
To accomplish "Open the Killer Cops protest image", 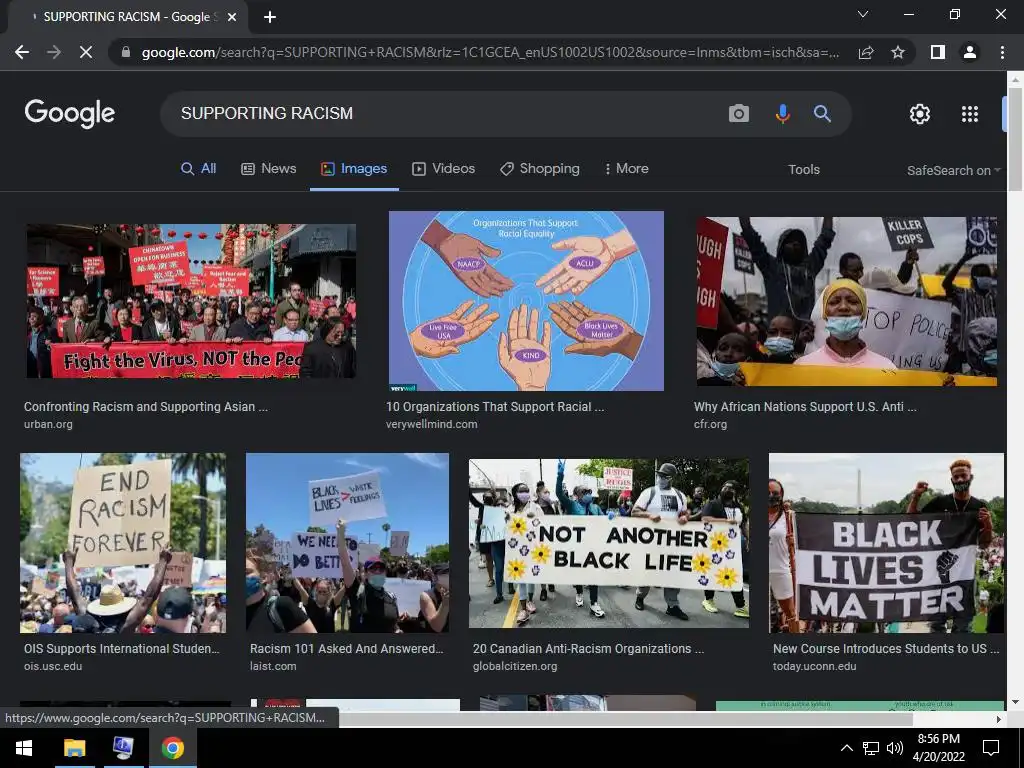I will 847,302.
